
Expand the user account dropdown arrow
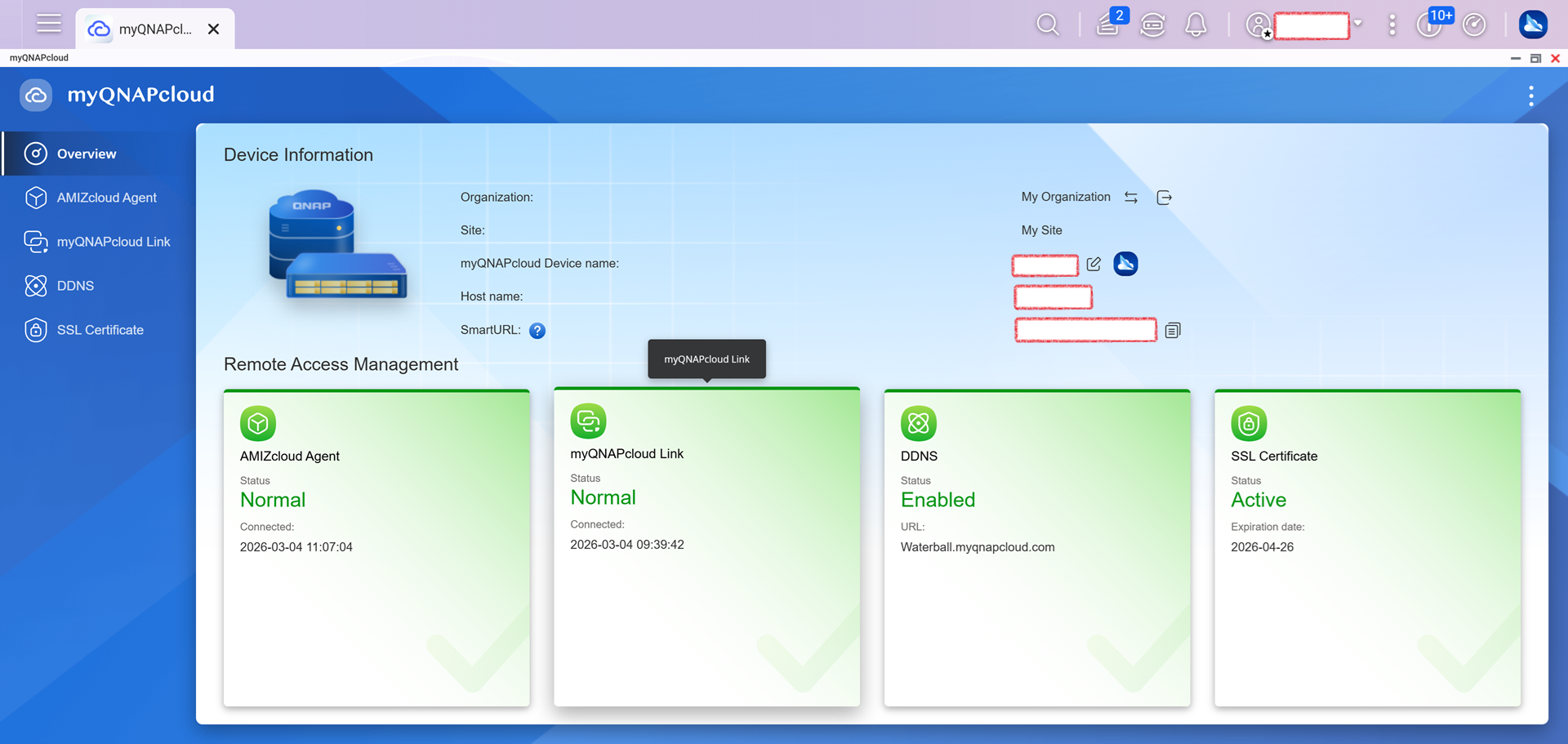click(1358, 24)
